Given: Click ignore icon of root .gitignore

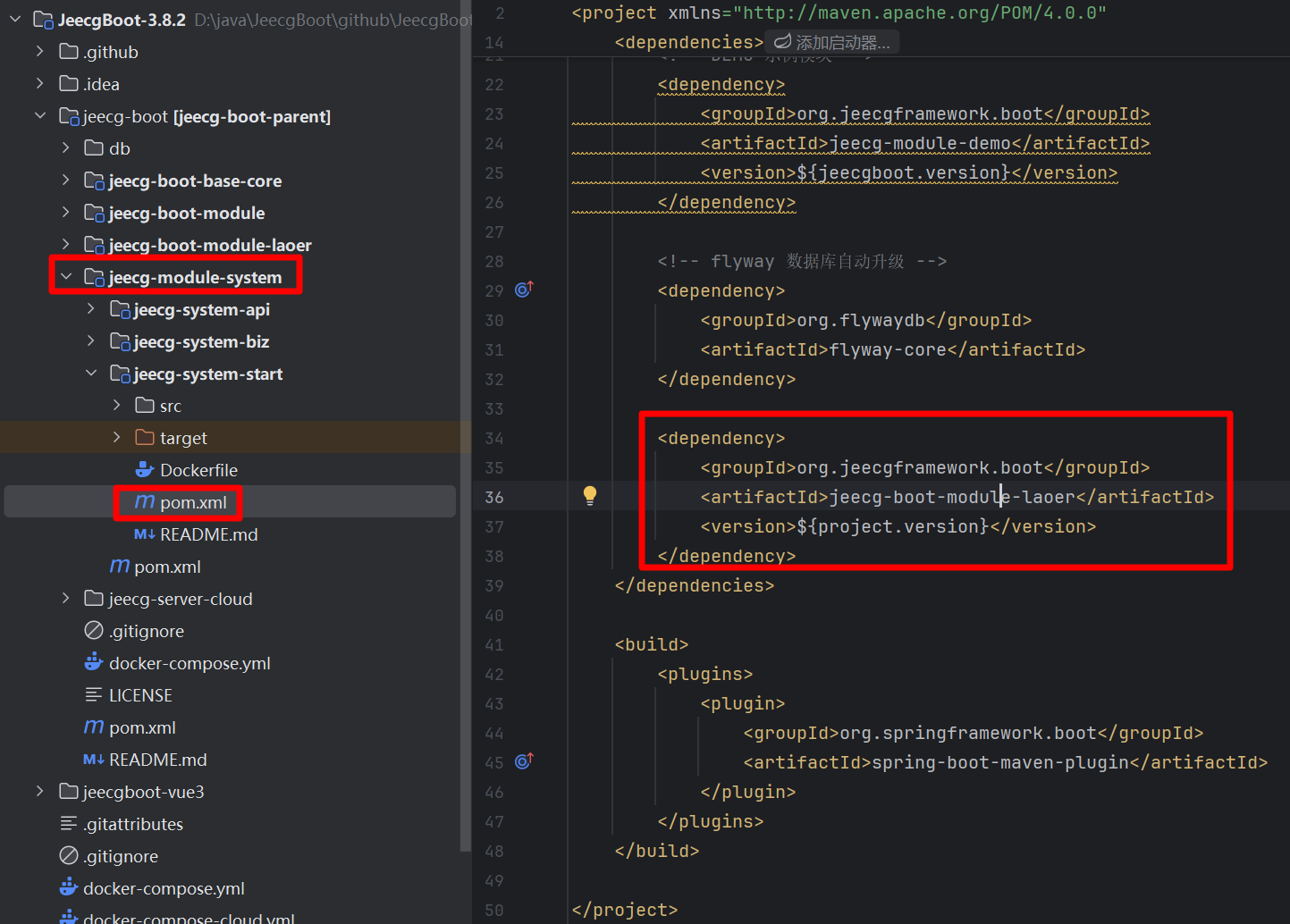Looking at the screenshot, I should tap(69, 855).
